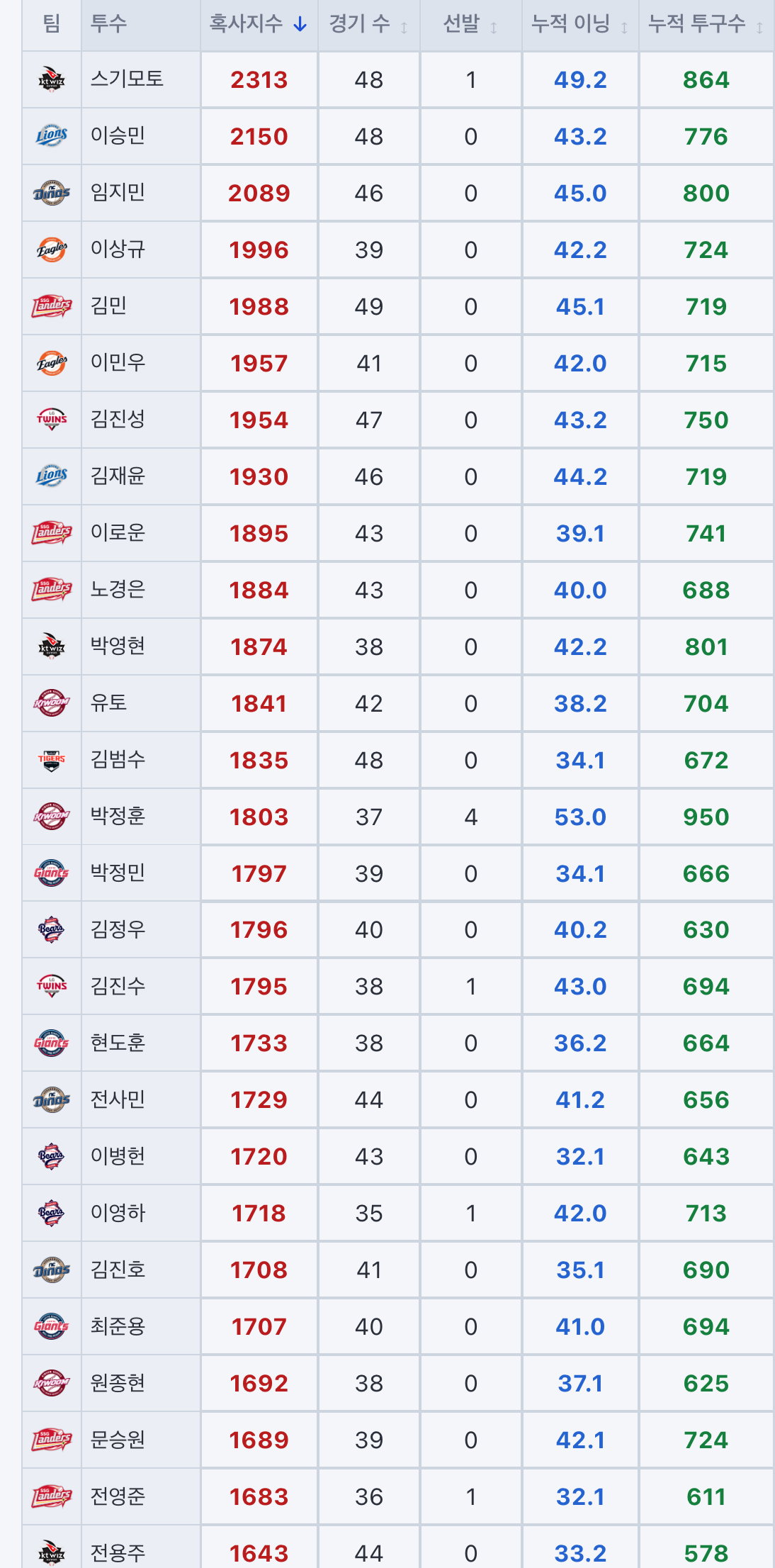Select 최준용's row name
This screenshot has height=1568, width=775.
coord(118,1326)
